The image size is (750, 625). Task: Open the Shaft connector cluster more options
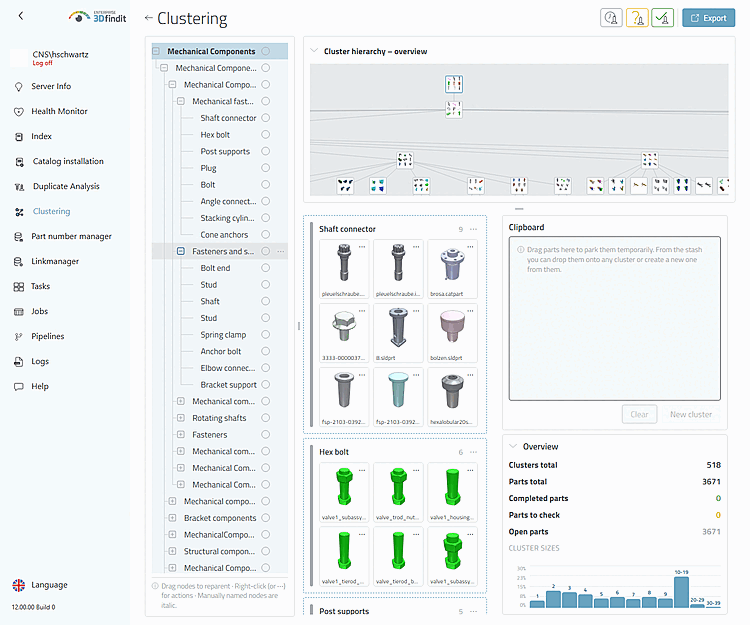click(x=474, y=230)
